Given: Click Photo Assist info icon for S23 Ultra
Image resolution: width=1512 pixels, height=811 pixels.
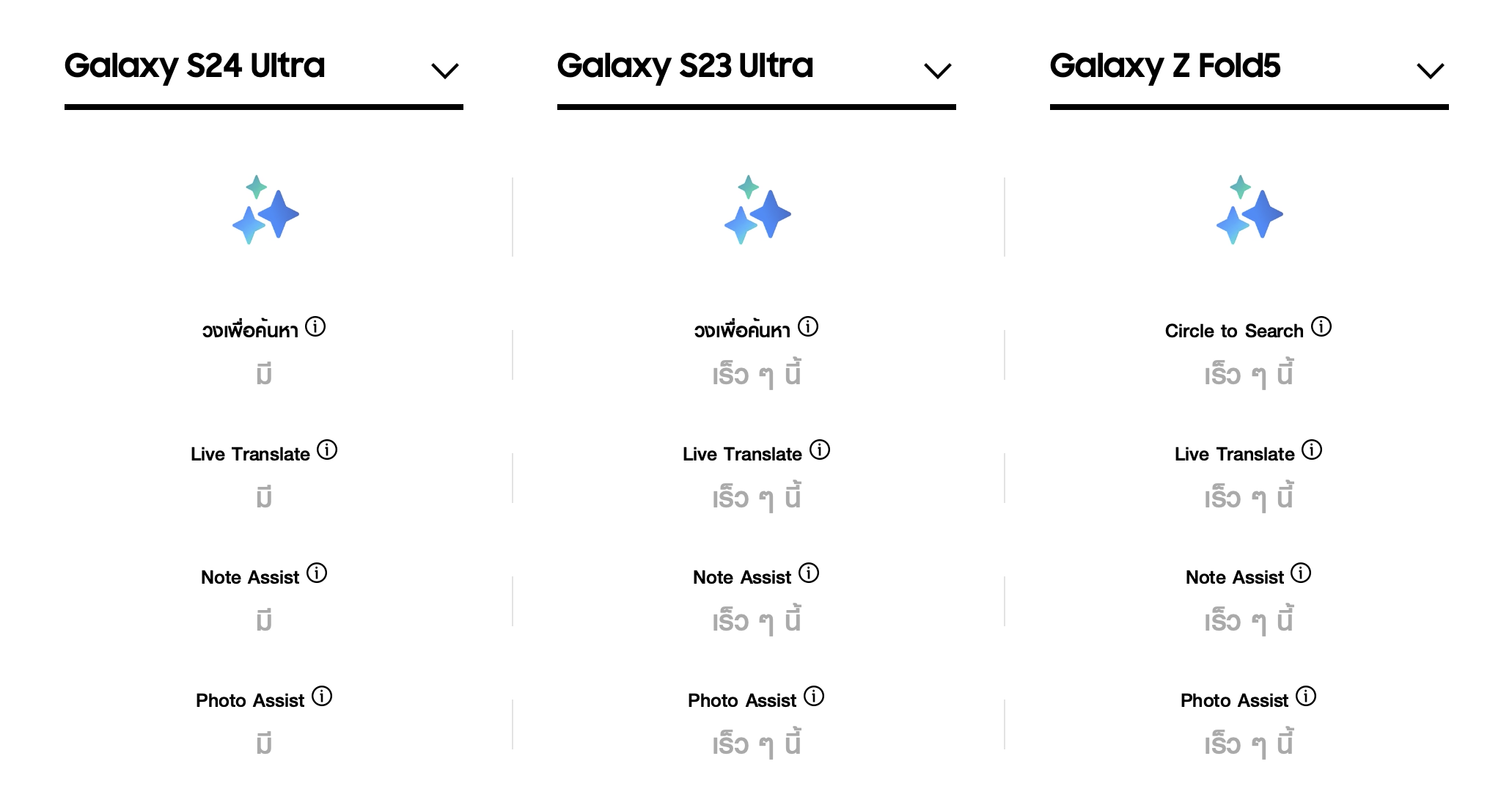Looking at the screenshot, I should [814, 696].
